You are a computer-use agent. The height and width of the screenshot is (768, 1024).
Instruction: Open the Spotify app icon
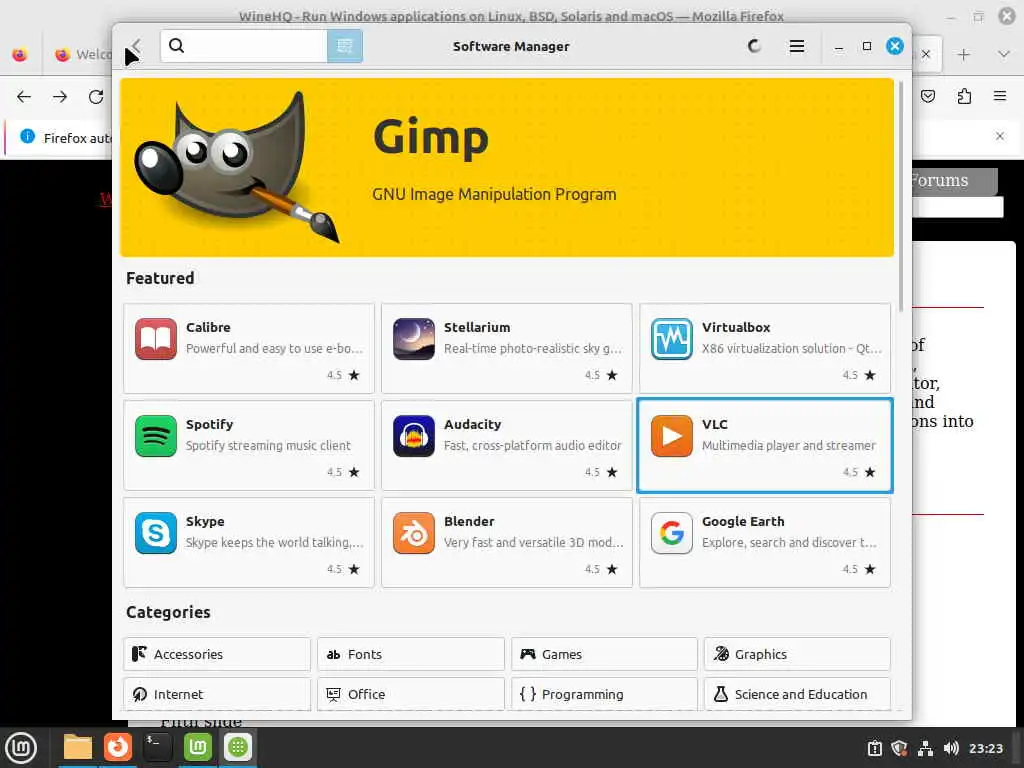(x=155, y=436)
